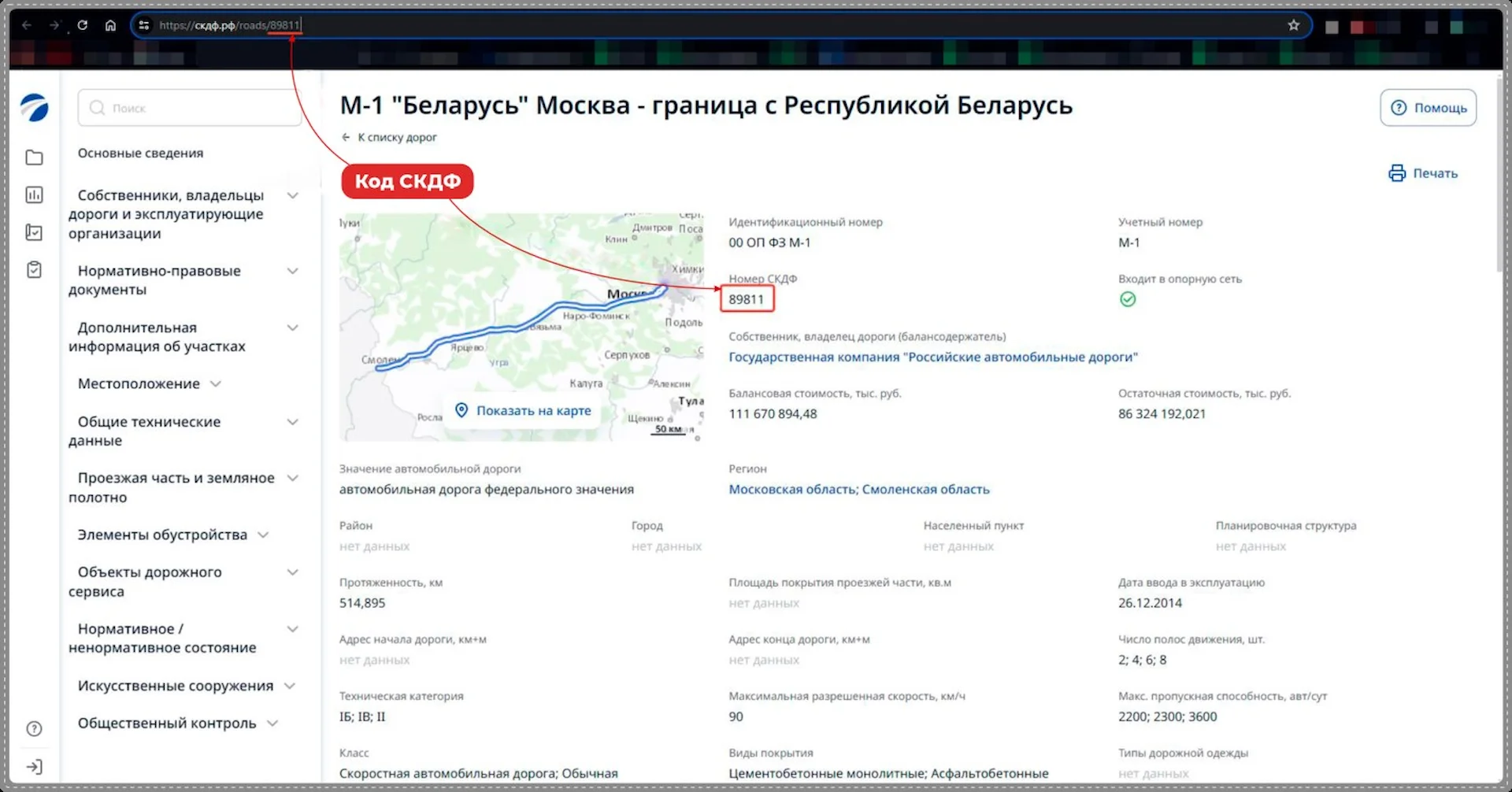Bookmark page with the star icon
The width and height of the screenshot is (1512, 792).
pos(1293,25)
